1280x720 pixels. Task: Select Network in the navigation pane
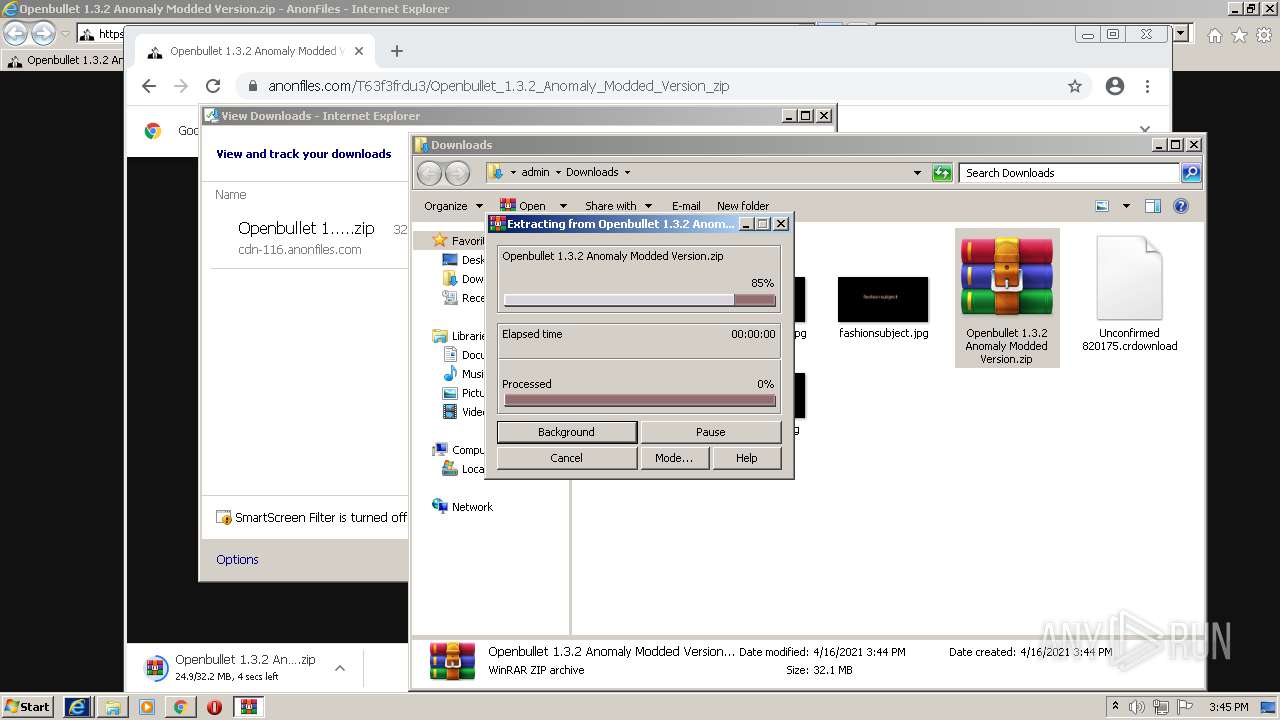tap(472, 507)
